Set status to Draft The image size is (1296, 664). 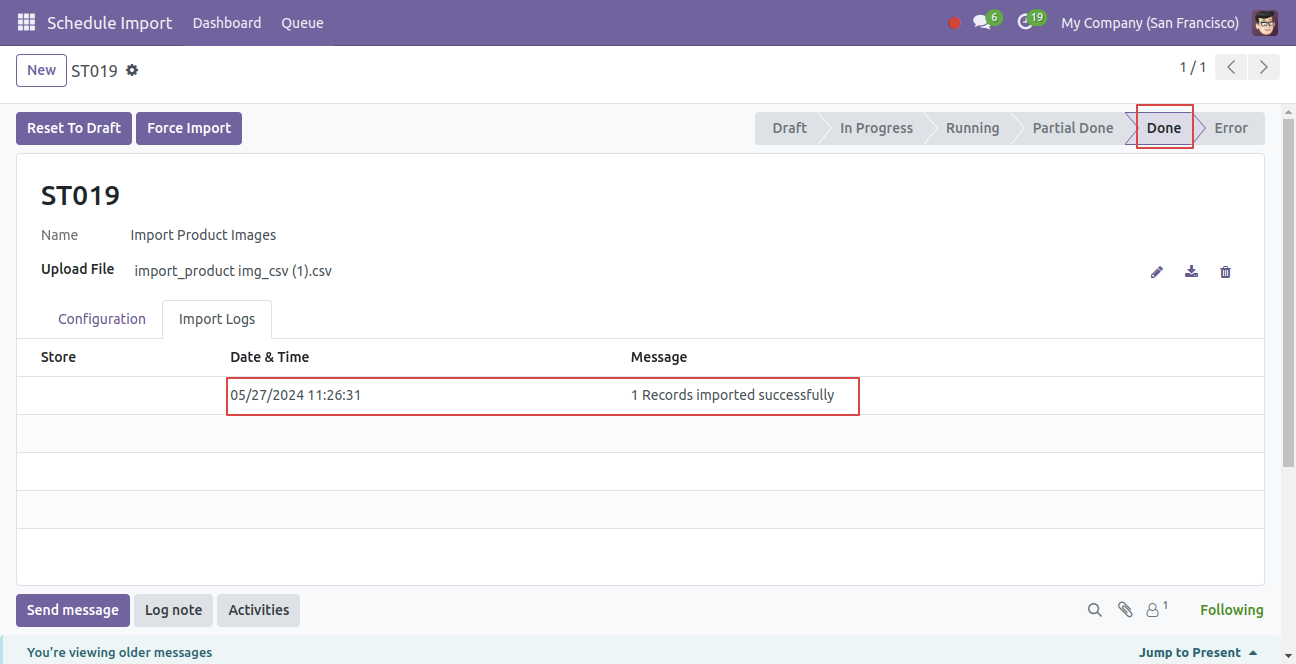[x=789, y=128]
